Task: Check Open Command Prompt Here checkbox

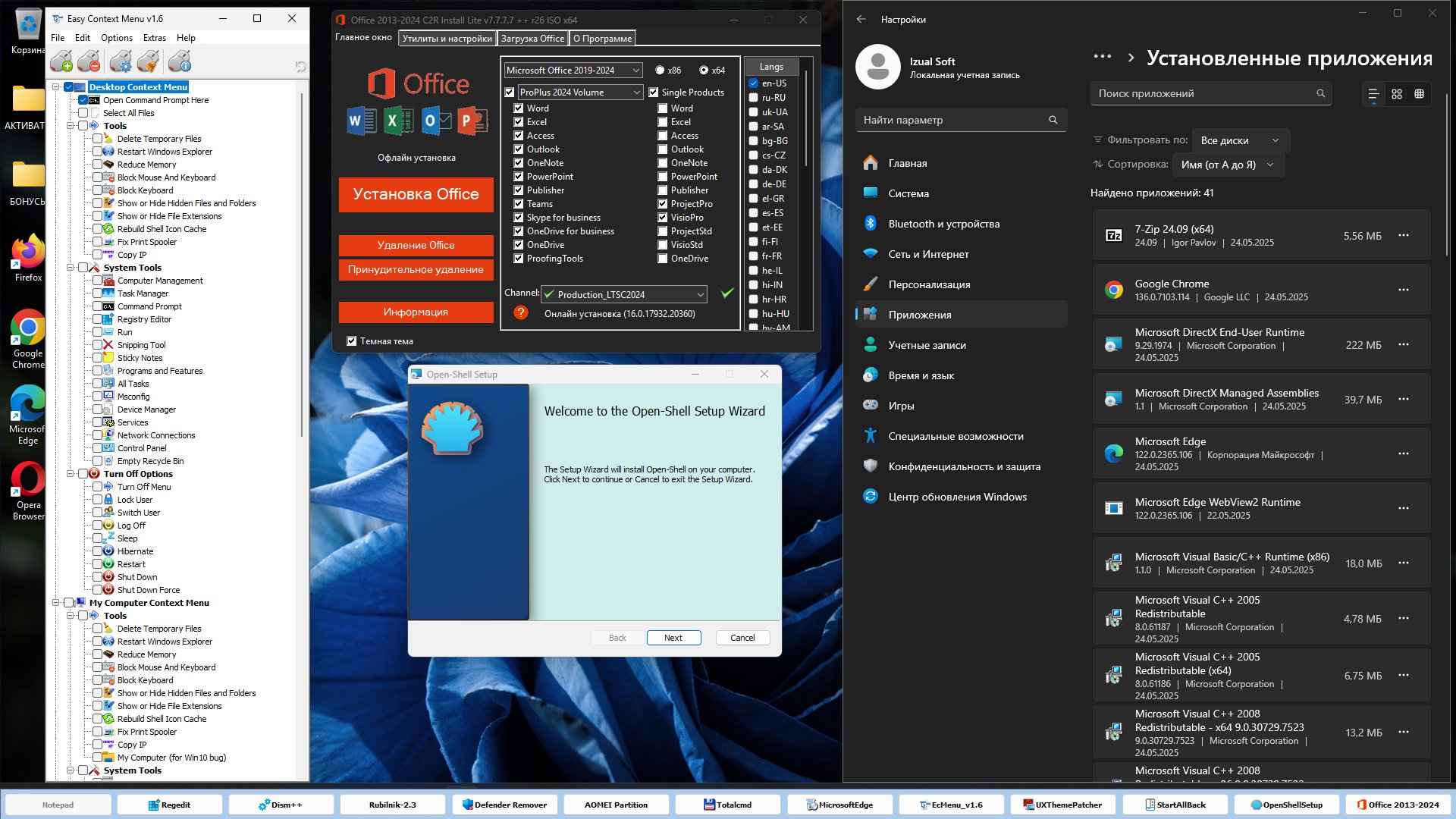Action: point(83,100)
